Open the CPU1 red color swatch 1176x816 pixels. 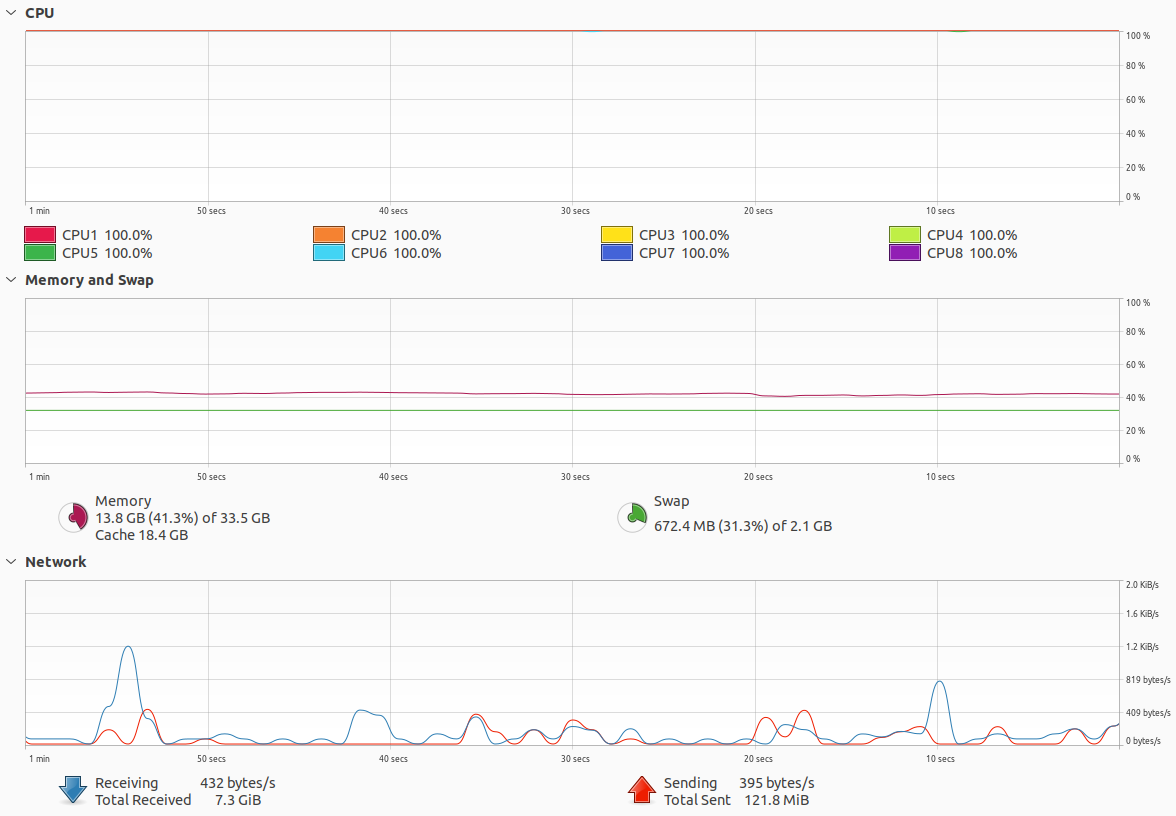pyautogui.click(x=40, y=235)
